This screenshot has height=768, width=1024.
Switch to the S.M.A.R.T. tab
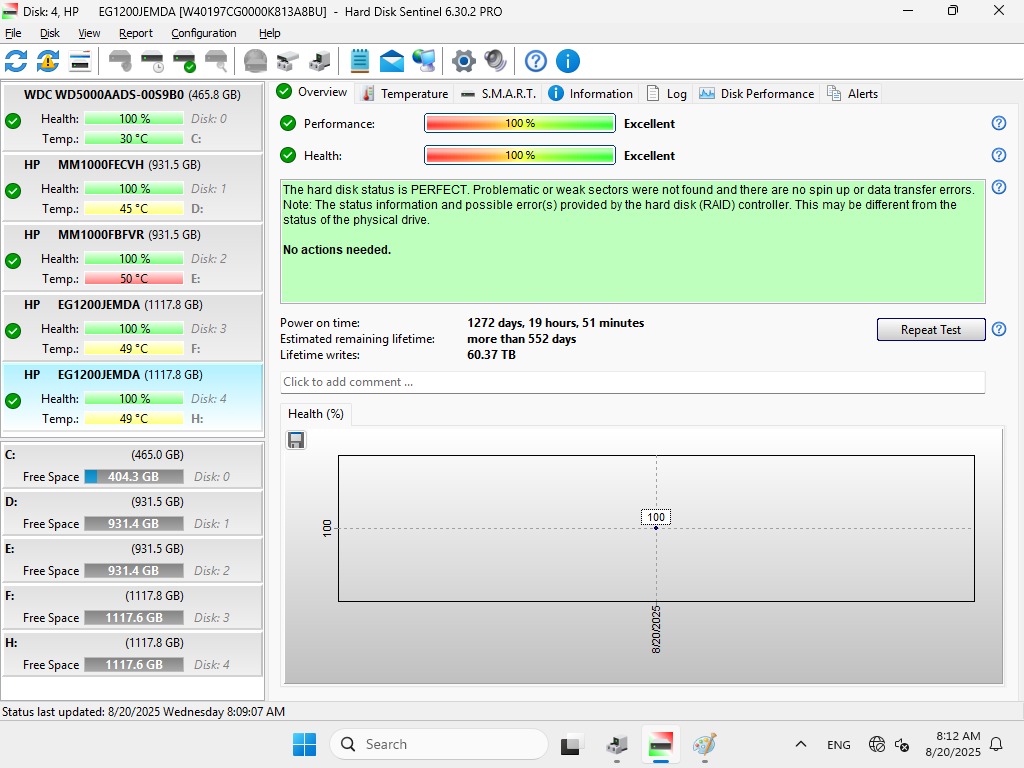(x=498, y=93)
